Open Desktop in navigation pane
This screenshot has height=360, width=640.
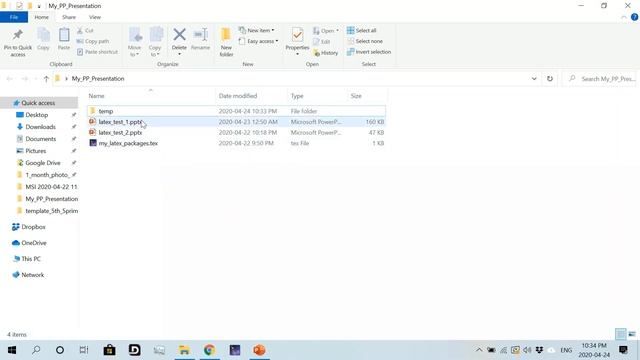tap(37, 115)
